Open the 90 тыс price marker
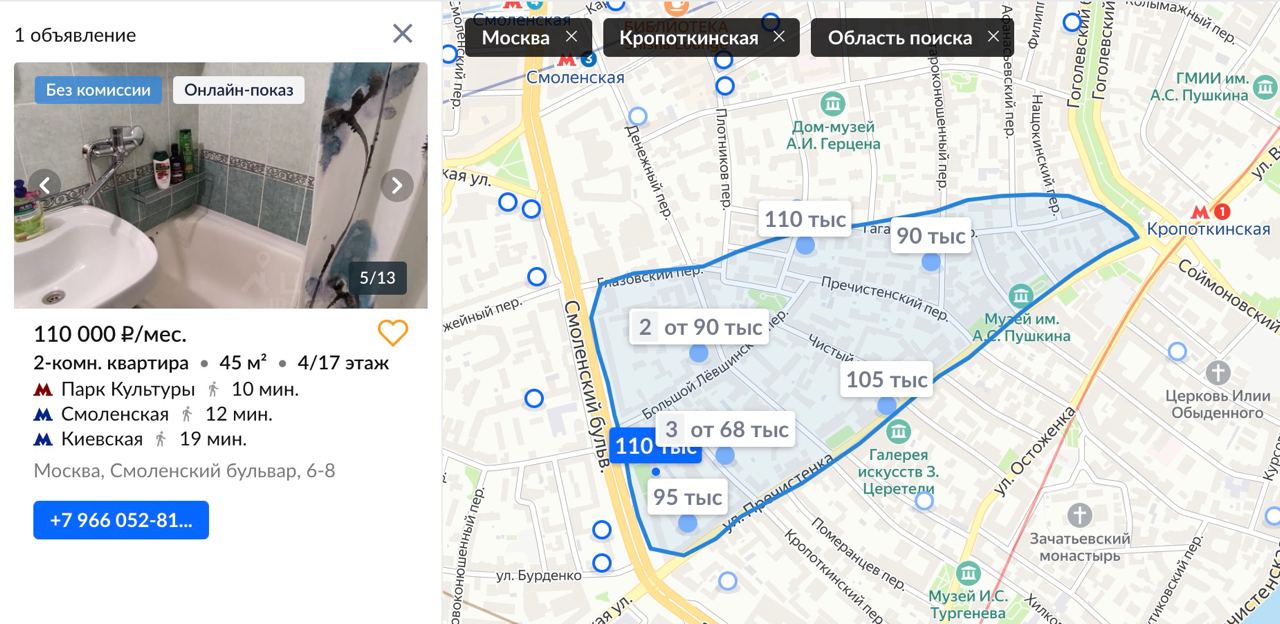This screenshot has height=624, width=1280. pyautogui.click(x=931, y=236)
